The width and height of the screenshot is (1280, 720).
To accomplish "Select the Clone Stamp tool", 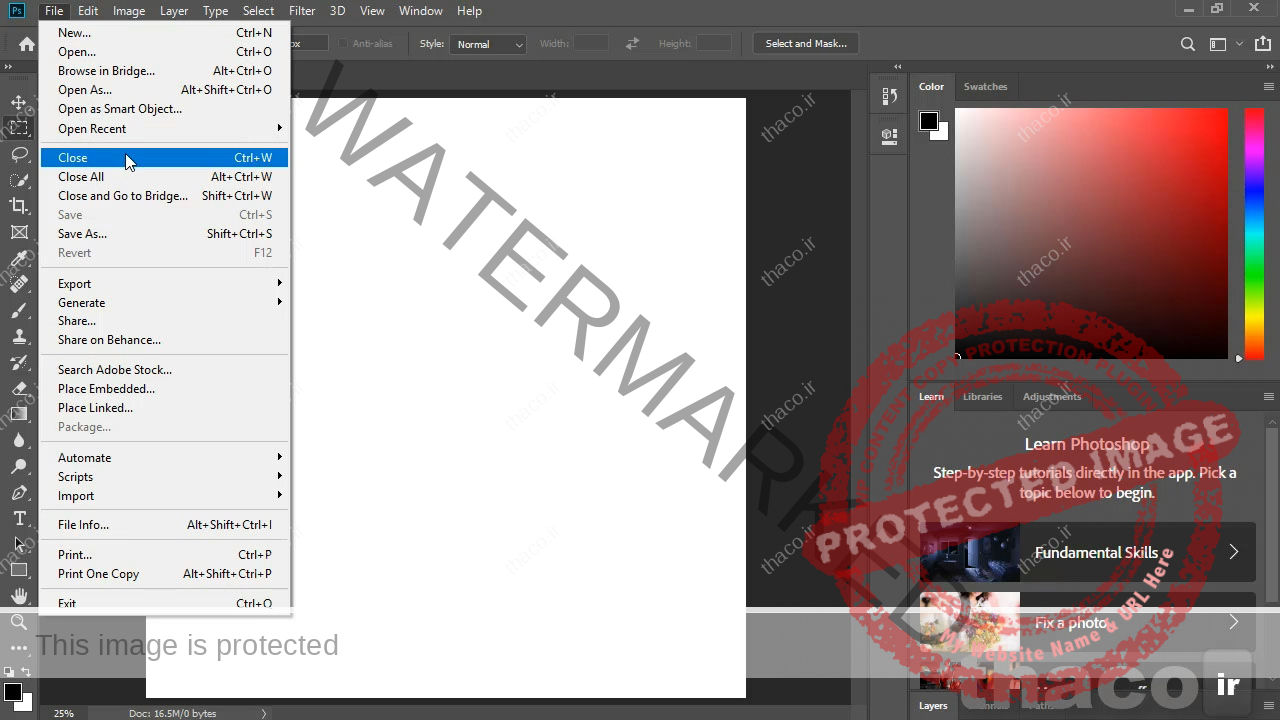I will click(x=19, y=336).
